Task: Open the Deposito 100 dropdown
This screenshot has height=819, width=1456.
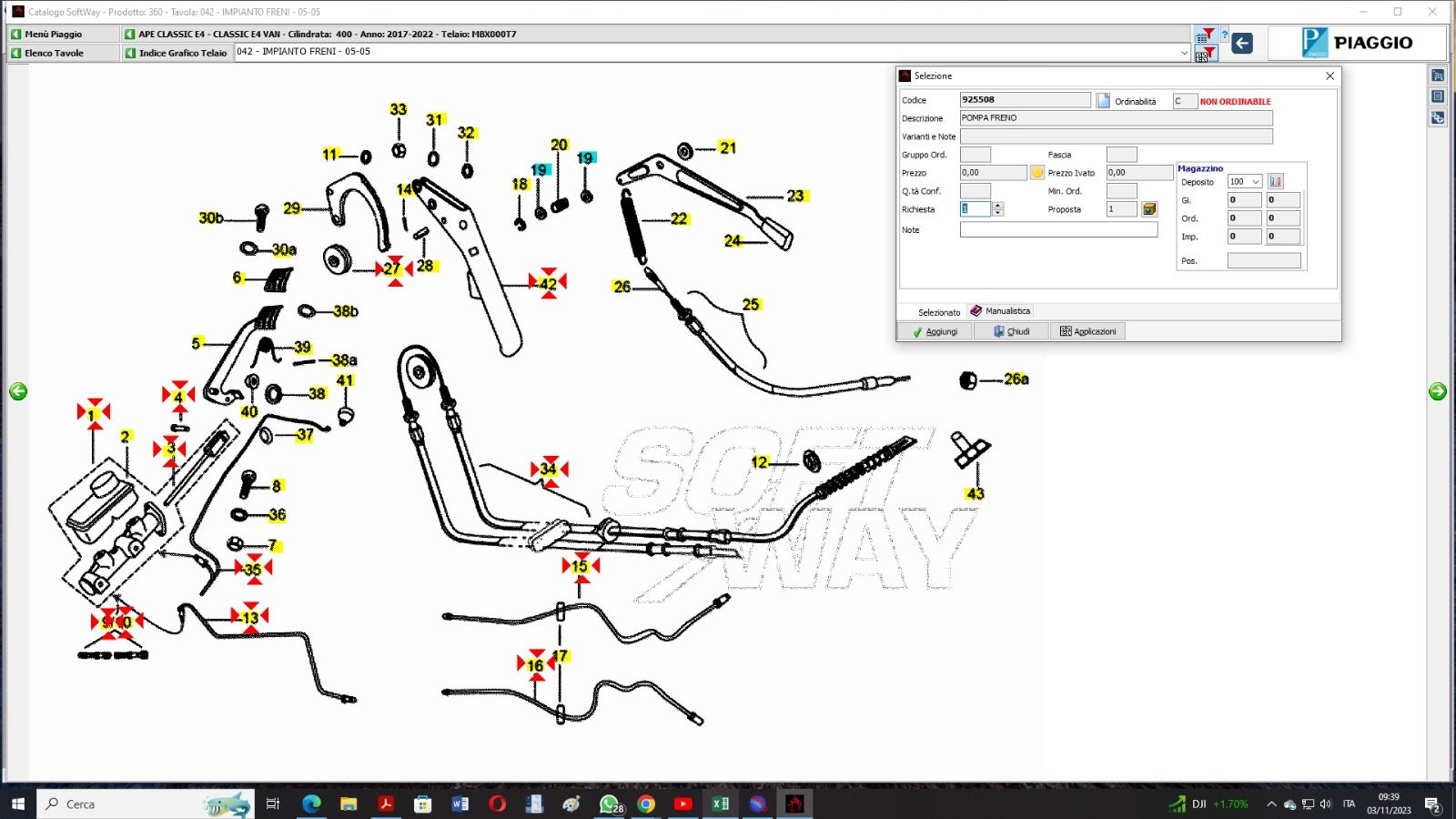Action: point(1255,182)
